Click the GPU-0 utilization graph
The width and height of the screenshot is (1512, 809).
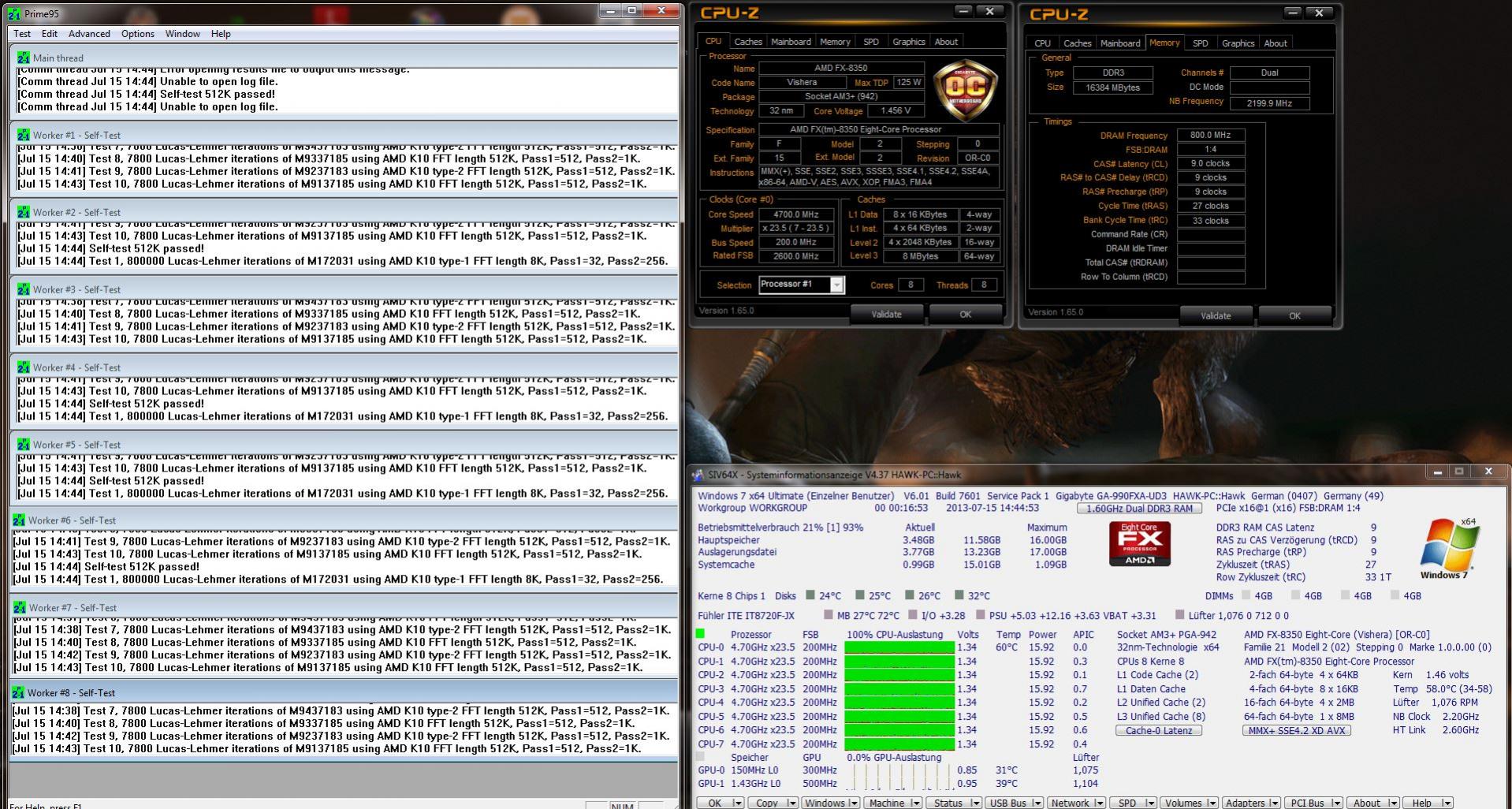(x=899, y=770)
